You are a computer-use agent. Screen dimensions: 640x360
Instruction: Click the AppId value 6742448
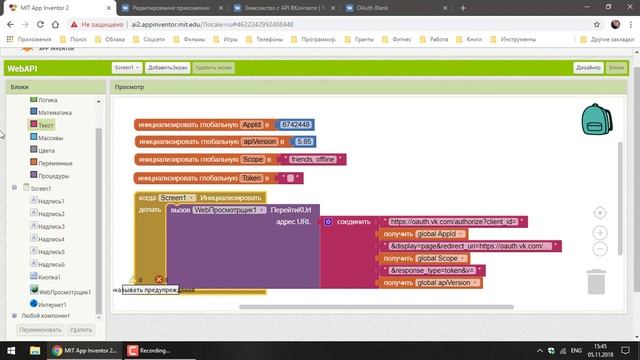click(296, 124)
